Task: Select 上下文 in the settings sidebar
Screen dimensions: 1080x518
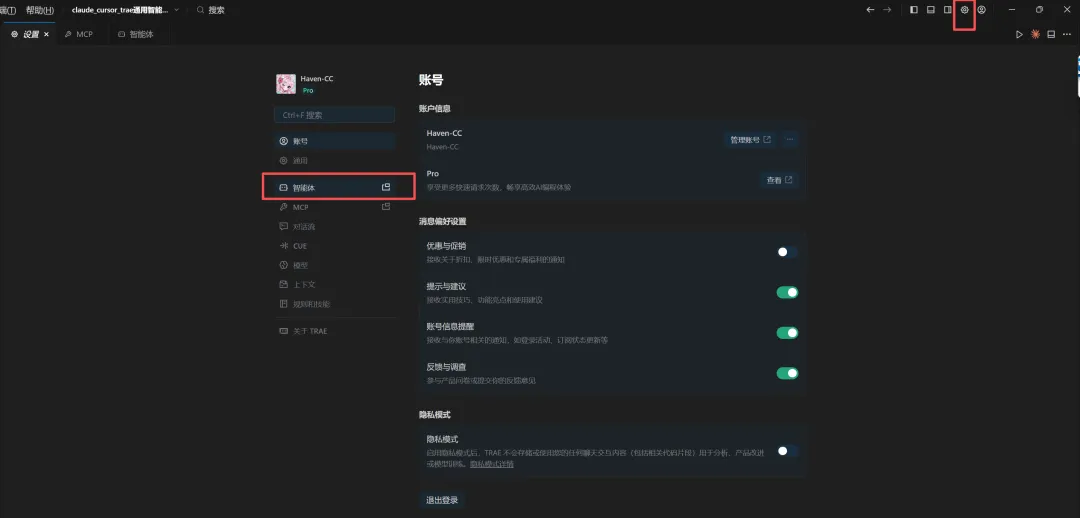Action: click(334, 284)
